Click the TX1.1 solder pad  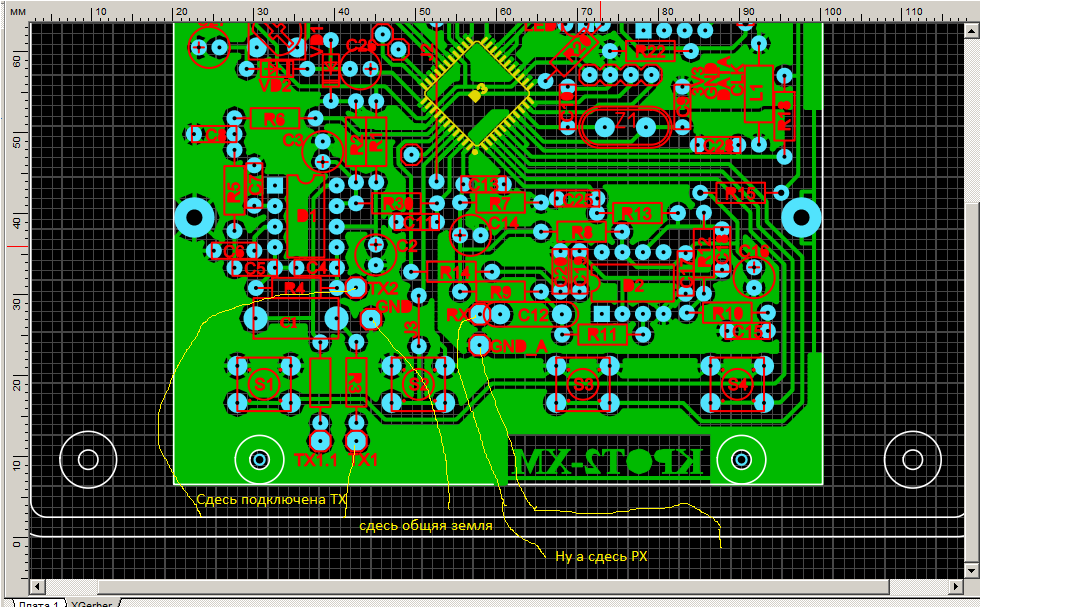pyautogui.click(x=321, y=440)
